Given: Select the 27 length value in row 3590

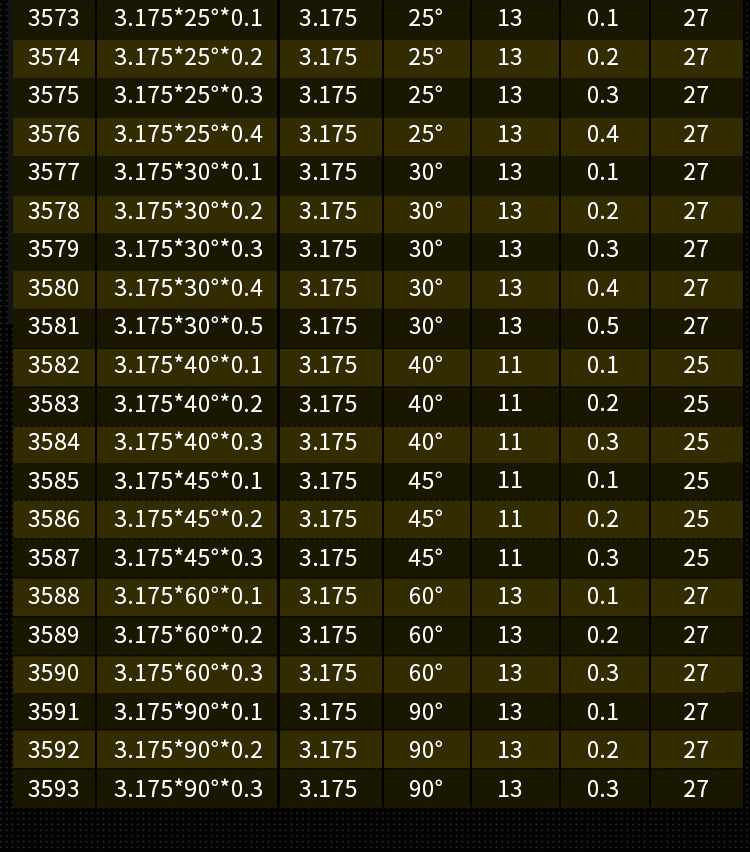Looking at the screenshot, I should (x=696, y=673).
